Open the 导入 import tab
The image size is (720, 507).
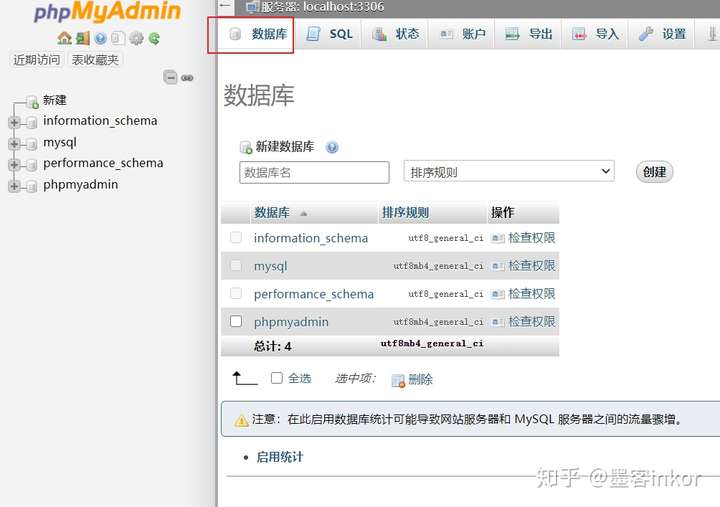click(595, 34)
